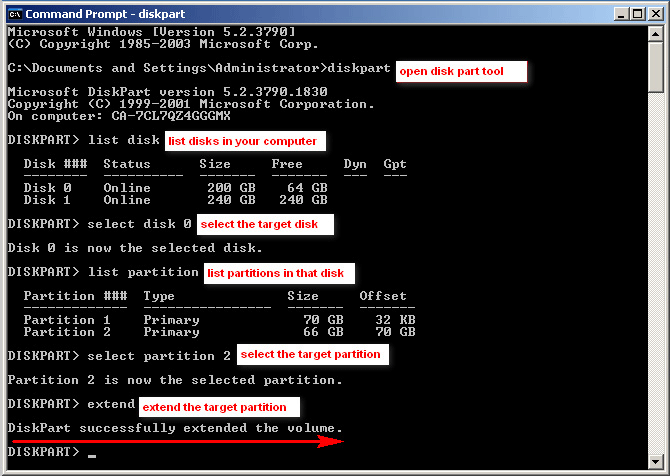Click 'C:\Documents and Settings\Administrator>diskpart' command line
670x476 pixels.
[199, 68]
